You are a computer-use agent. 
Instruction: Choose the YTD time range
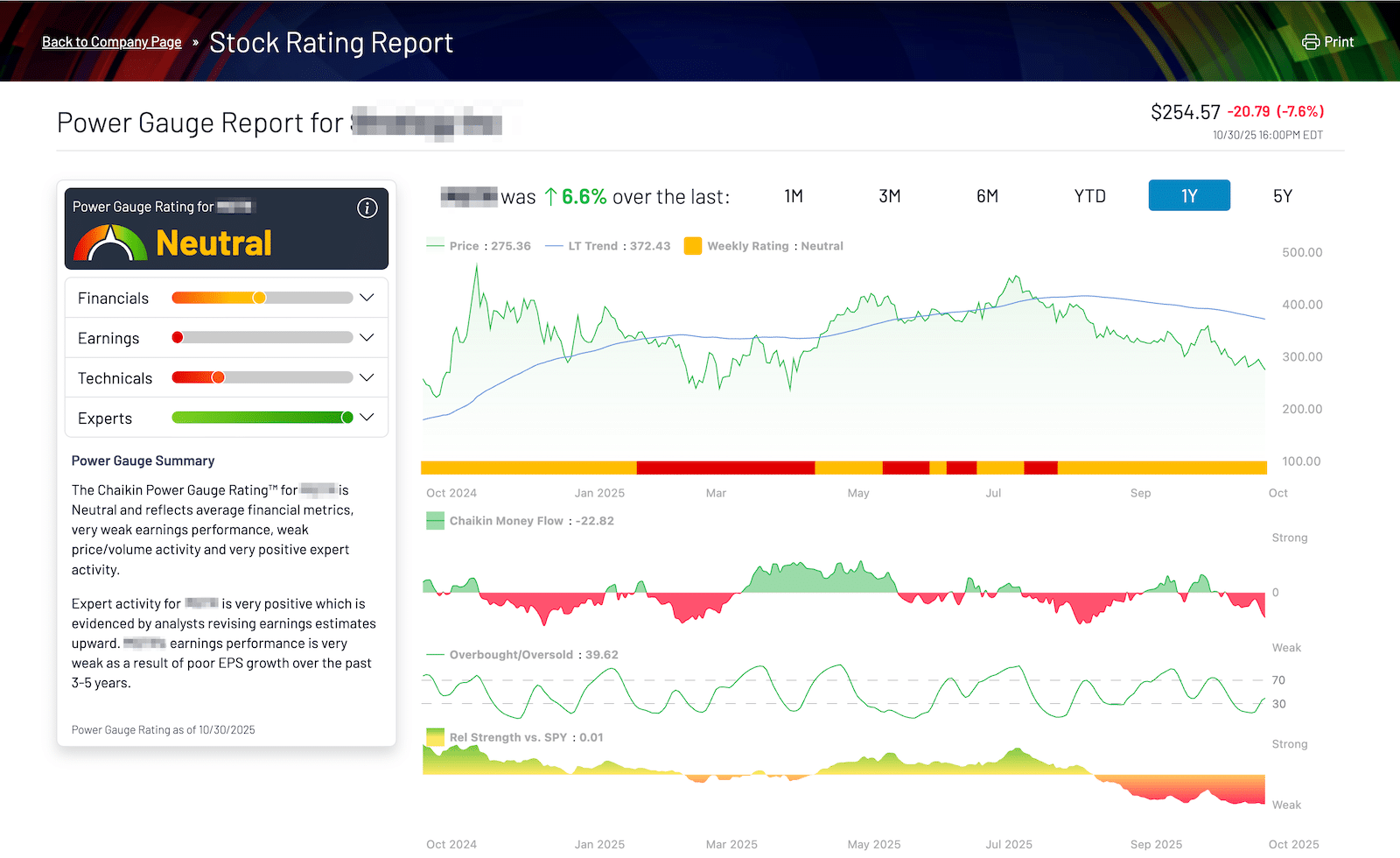[x=1089, y=196]
